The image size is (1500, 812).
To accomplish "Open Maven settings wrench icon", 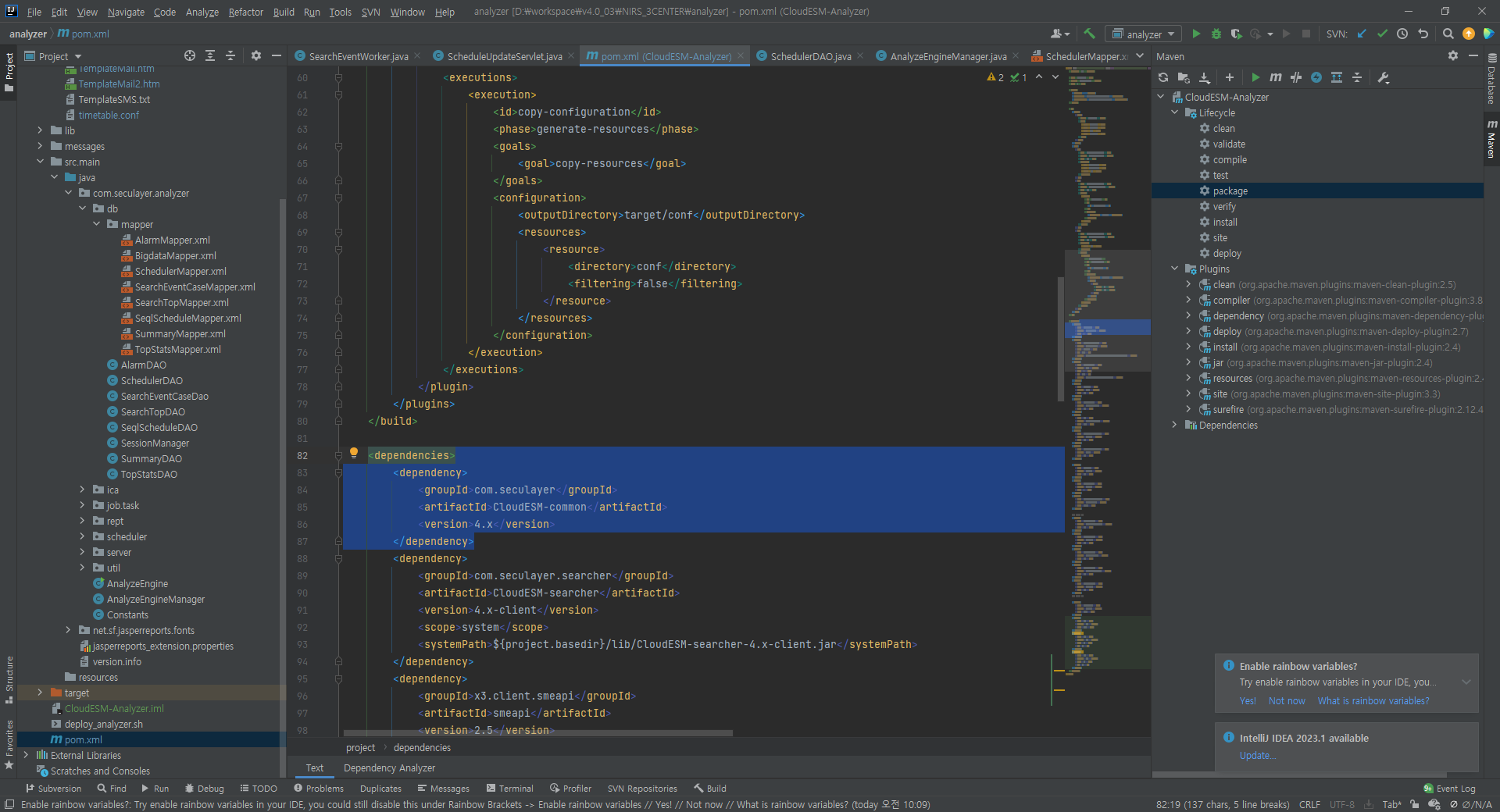I will (x=1384, y=77).
